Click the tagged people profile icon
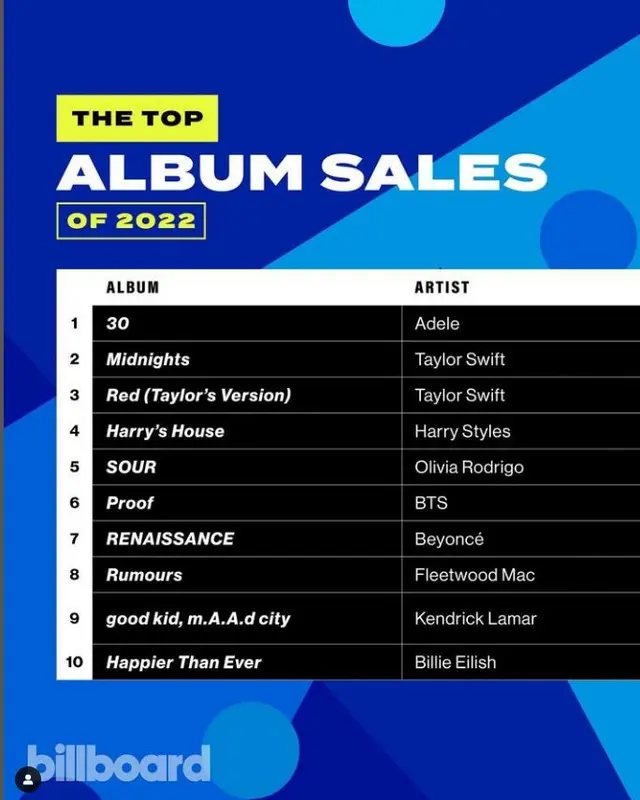Screen dimensions: 640x800 (x=28, y=780)
